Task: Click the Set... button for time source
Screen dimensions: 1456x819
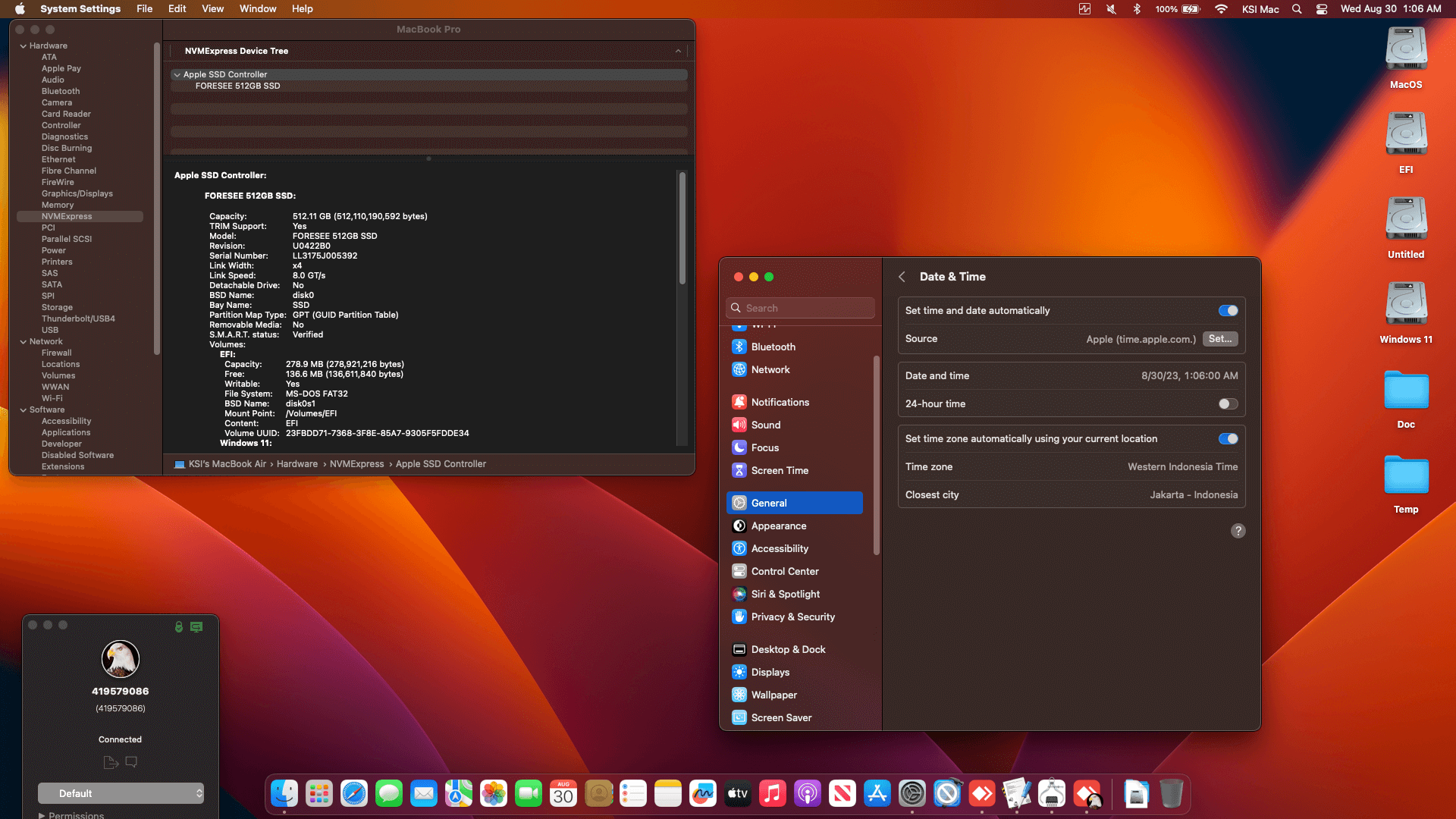Action: click(x=1219, y=339)
